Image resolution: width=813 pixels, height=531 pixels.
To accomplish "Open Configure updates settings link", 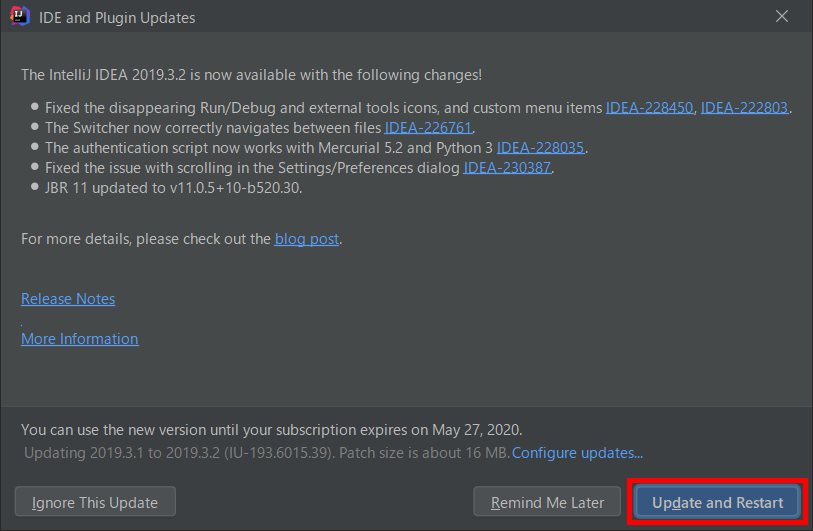I will point(577,453).
